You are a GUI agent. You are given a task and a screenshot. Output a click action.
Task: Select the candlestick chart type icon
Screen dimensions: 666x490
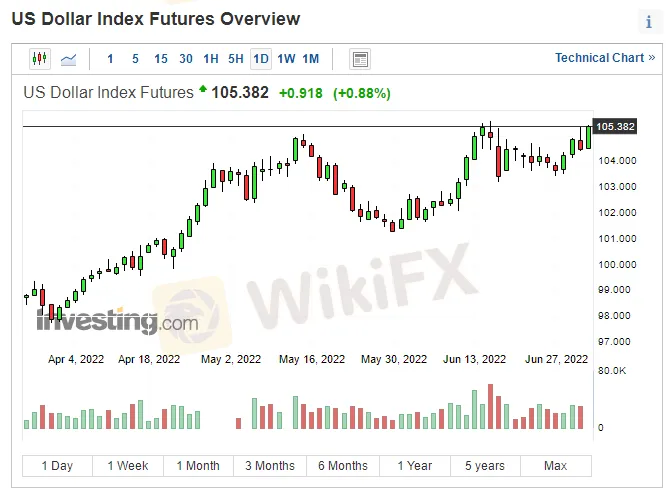[x=40, y=59]
